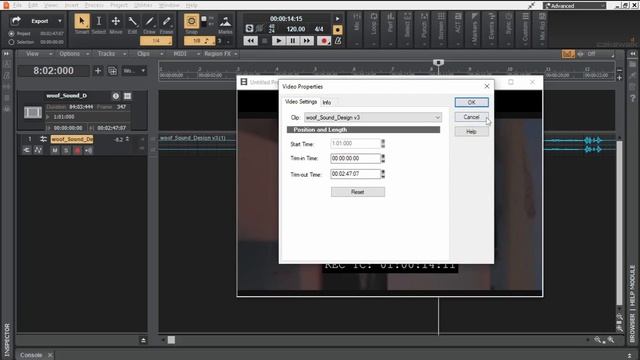Arm the transport Record button
This screenshot has width=640, height=360.
click(x=324, y=41)
